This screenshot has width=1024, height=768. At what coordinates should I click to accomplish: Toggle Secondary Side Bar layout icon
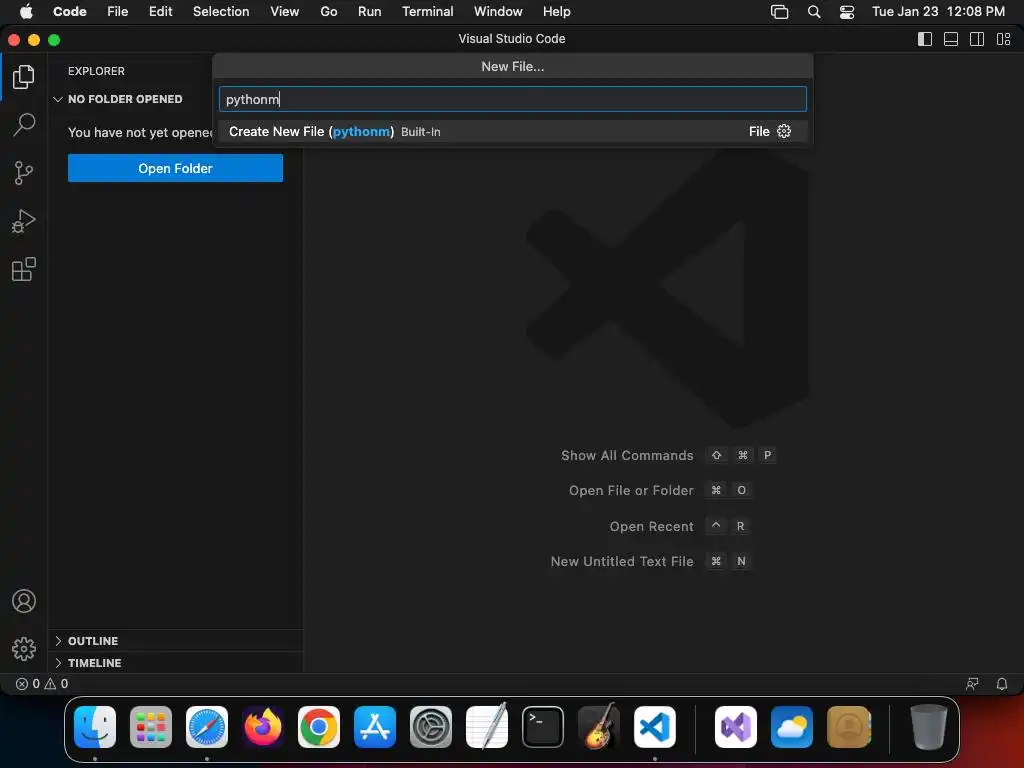click(977, 39)
